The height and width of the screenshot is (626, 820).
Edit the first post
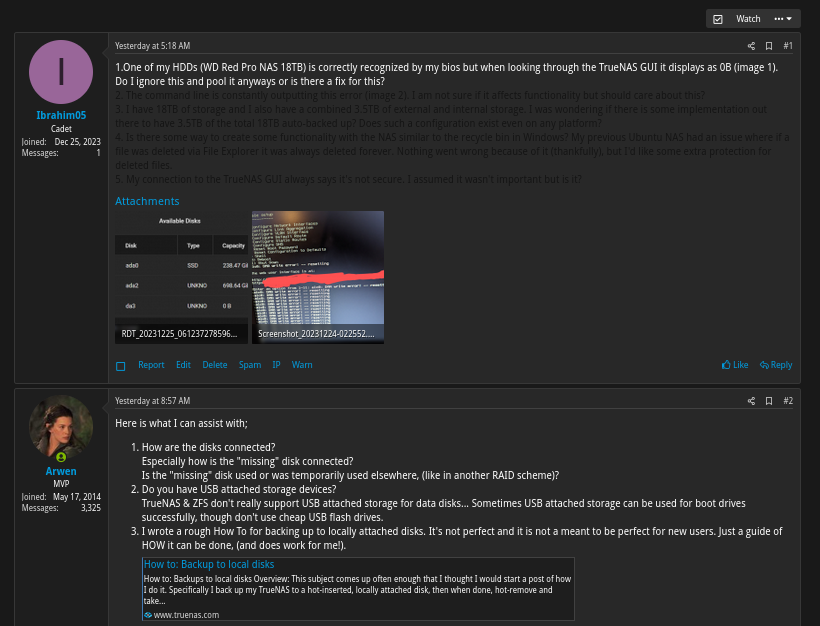point(183,365)
